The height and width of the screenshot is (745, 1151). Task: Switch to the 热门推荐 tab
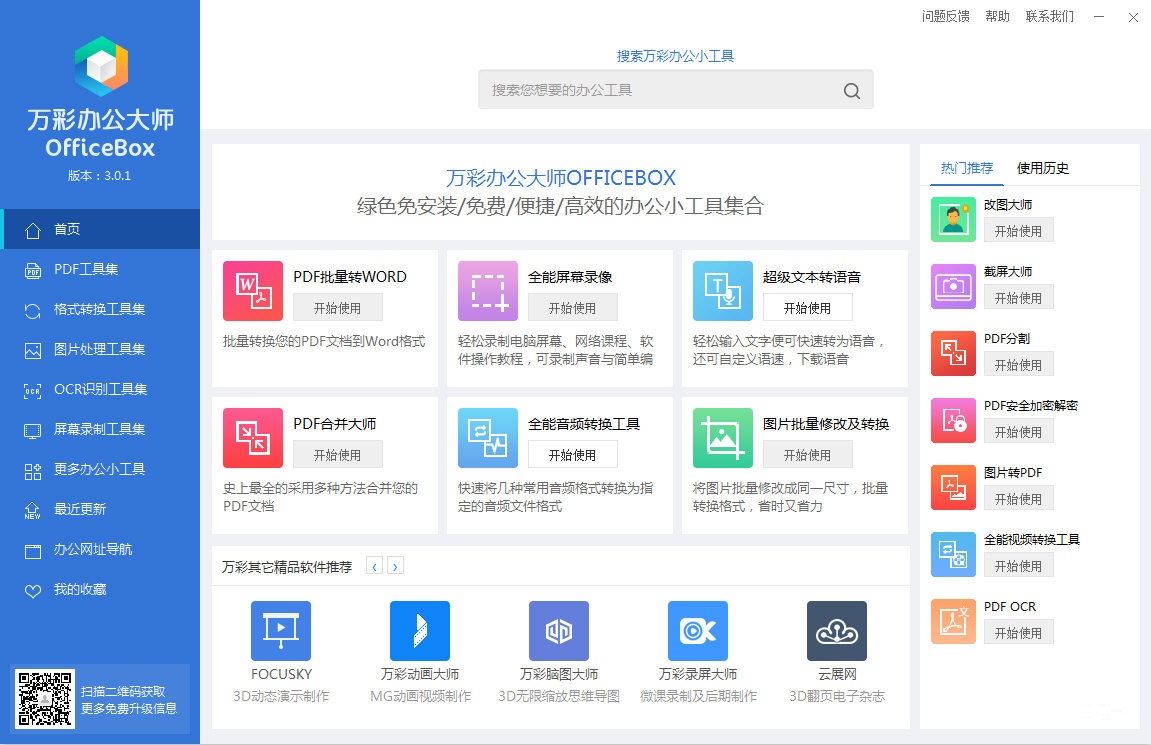(x=965, y=168)
